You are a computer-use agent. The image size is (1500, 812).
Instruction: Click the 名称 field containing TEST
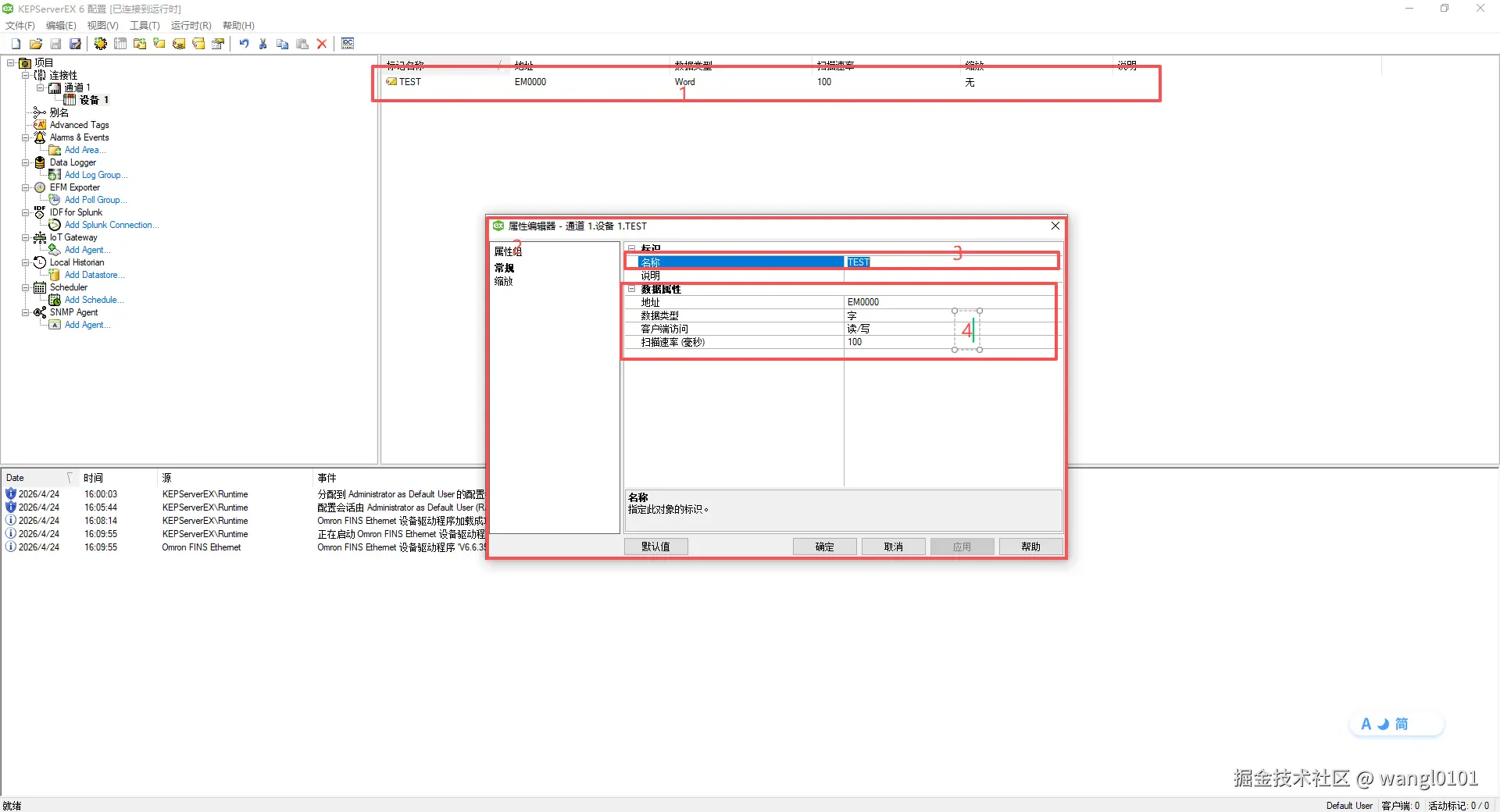(x=952, y=262)
